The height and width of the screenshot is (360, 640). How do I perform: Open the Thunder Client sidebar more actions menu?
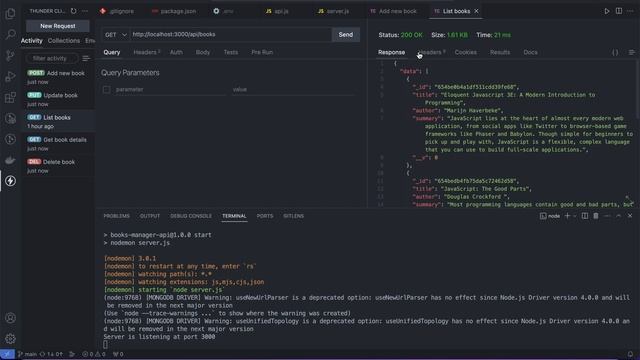(85, 11)
